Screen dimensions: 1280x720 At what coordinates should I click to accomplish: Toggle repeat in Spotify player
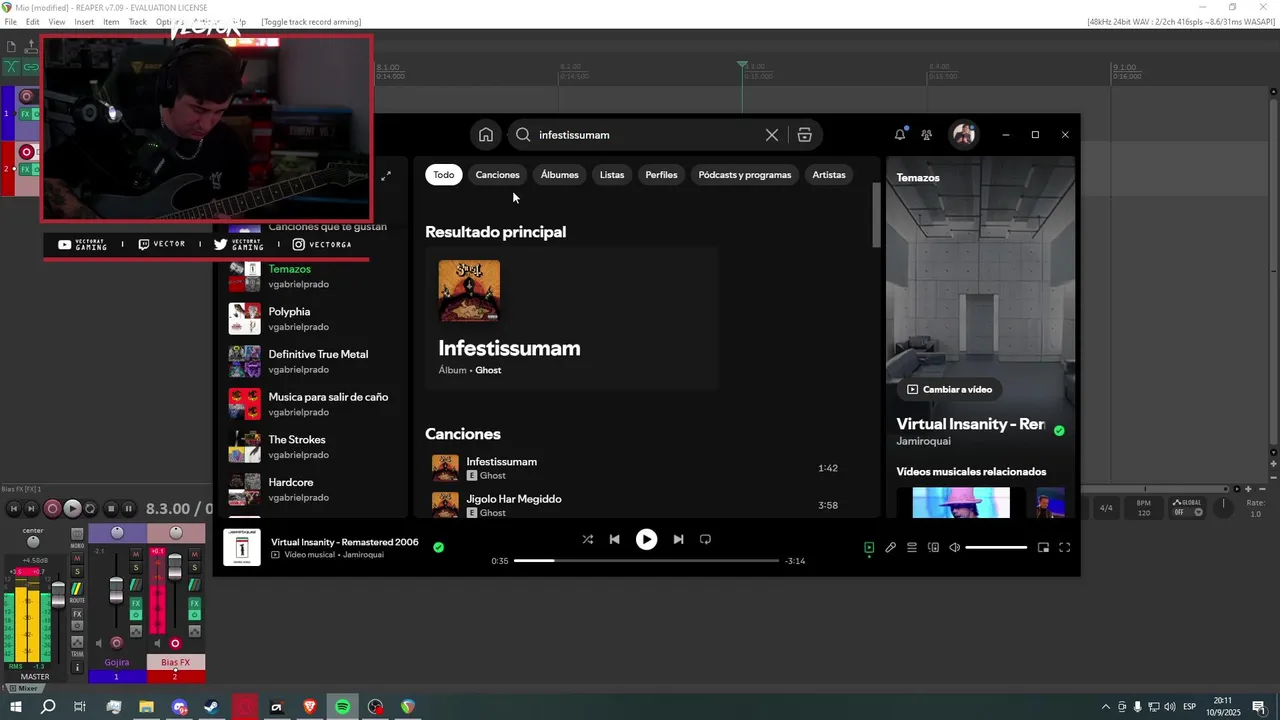point(705,539)
